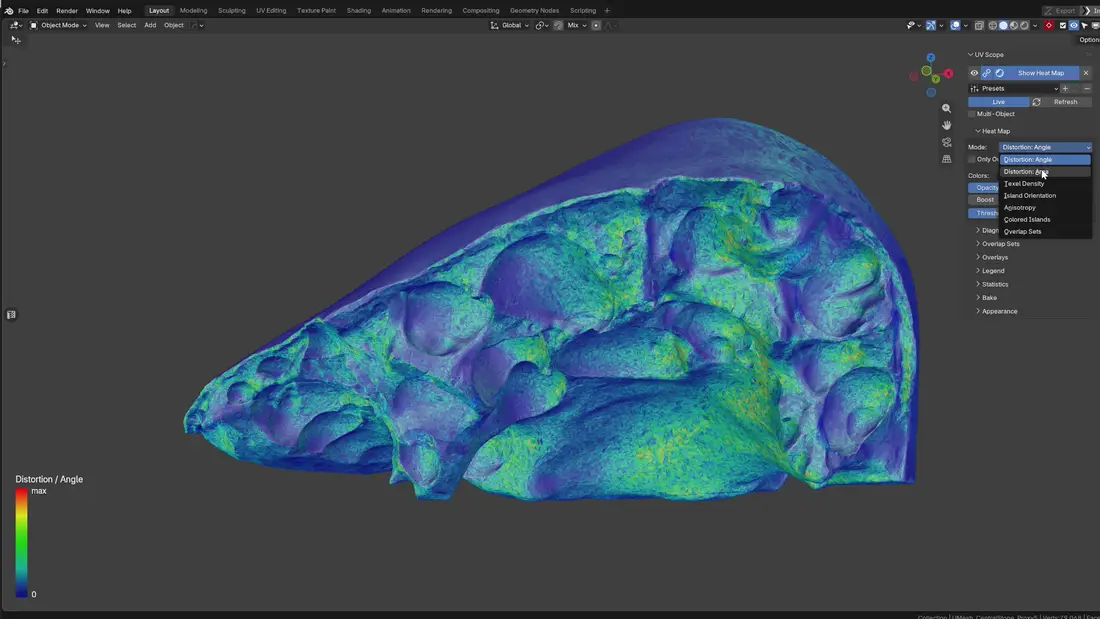Toggle the camera view icon
The height and width of the screenshot is (619, 1100).
946,142
